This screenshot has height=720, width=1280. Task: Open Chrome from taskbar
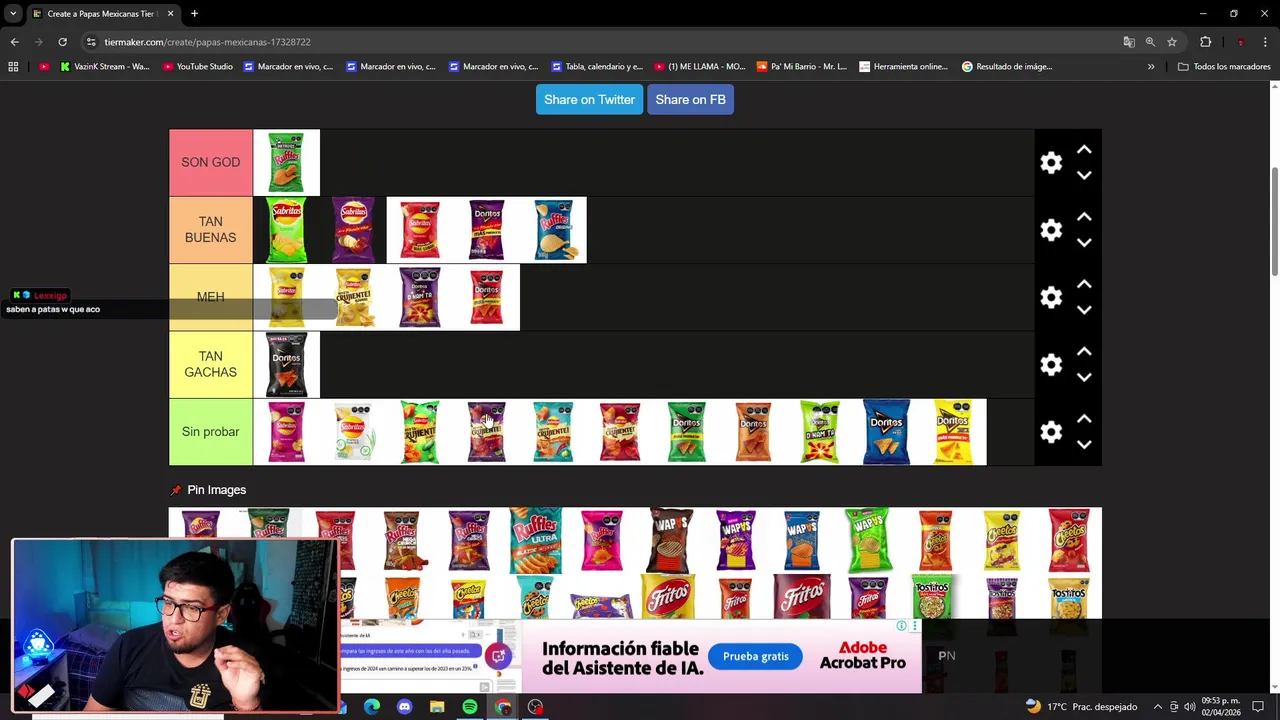tap(503, 707)
